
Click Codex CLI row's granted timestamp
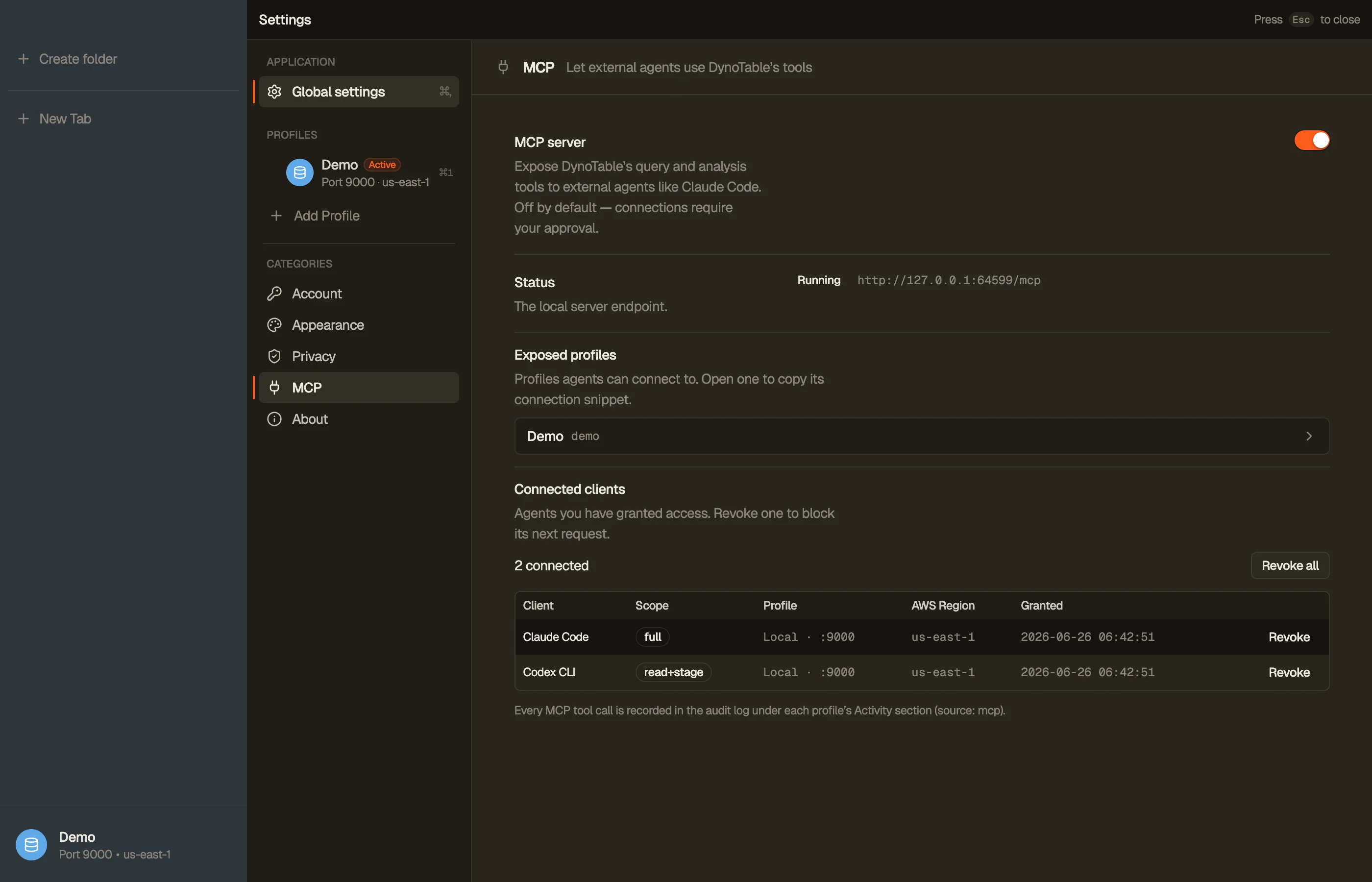pyautogui.click(x=1087, y=672)
